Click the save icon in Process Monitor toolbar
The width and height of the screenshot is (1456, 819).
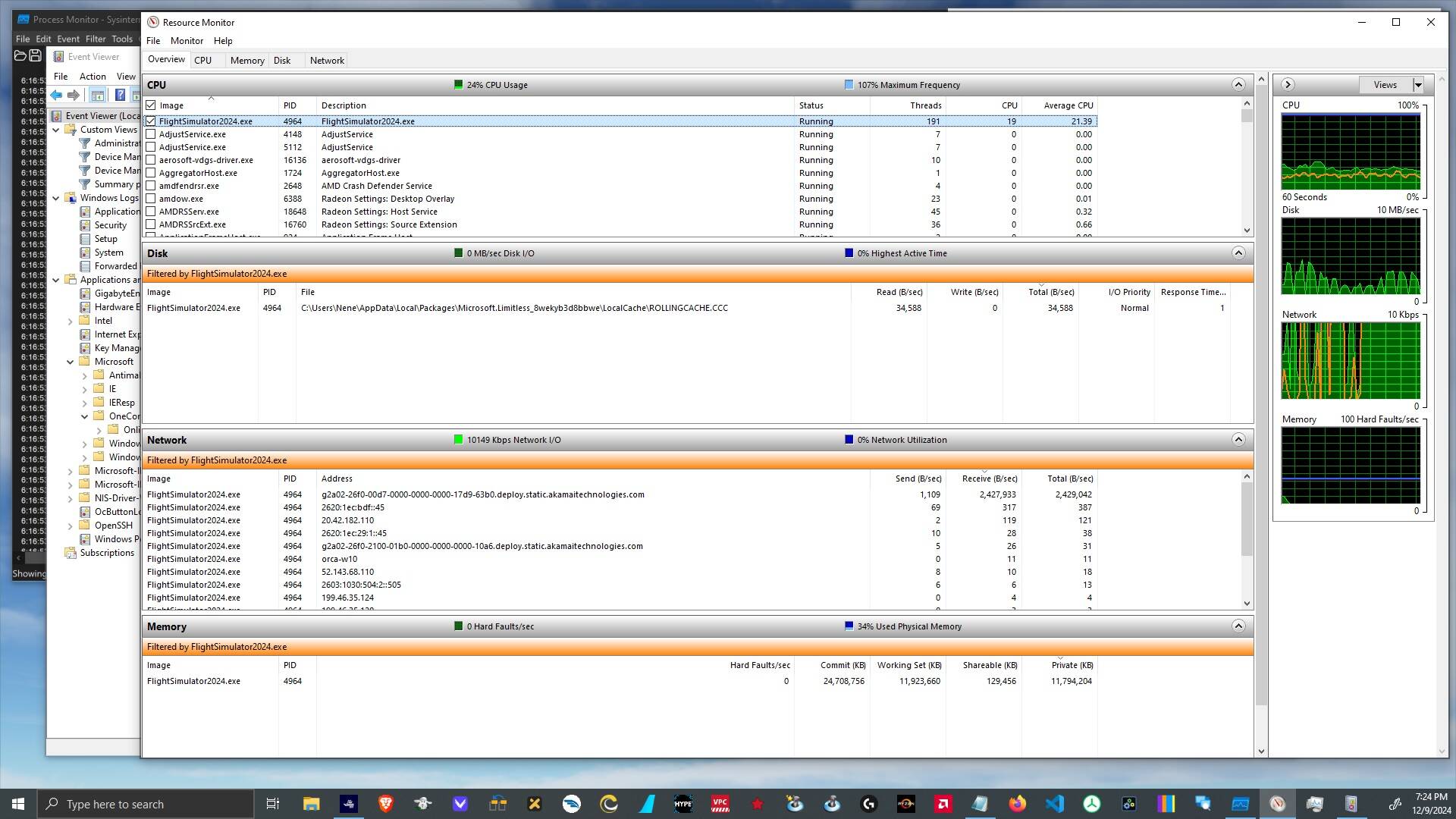35,55
